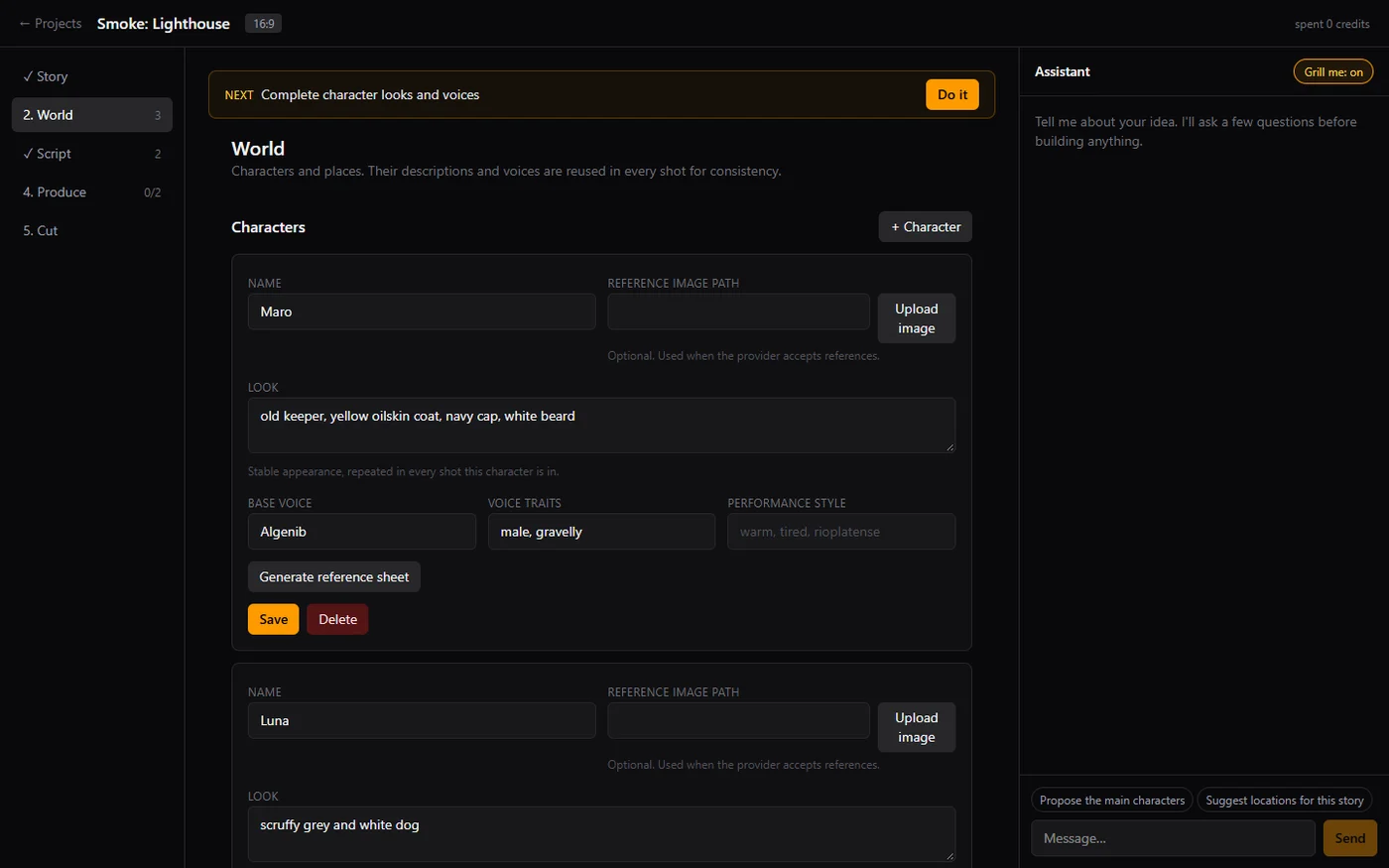Click the Characters section heading
Viewport: 1389px width, 868px height.
269,227
